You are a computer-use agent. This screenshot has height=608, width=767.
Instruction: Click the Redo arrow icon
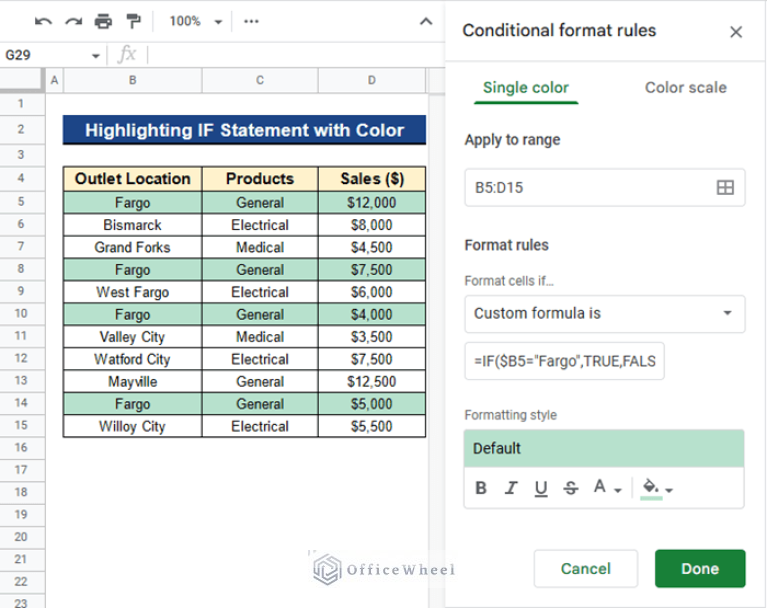tap(73, 21)
